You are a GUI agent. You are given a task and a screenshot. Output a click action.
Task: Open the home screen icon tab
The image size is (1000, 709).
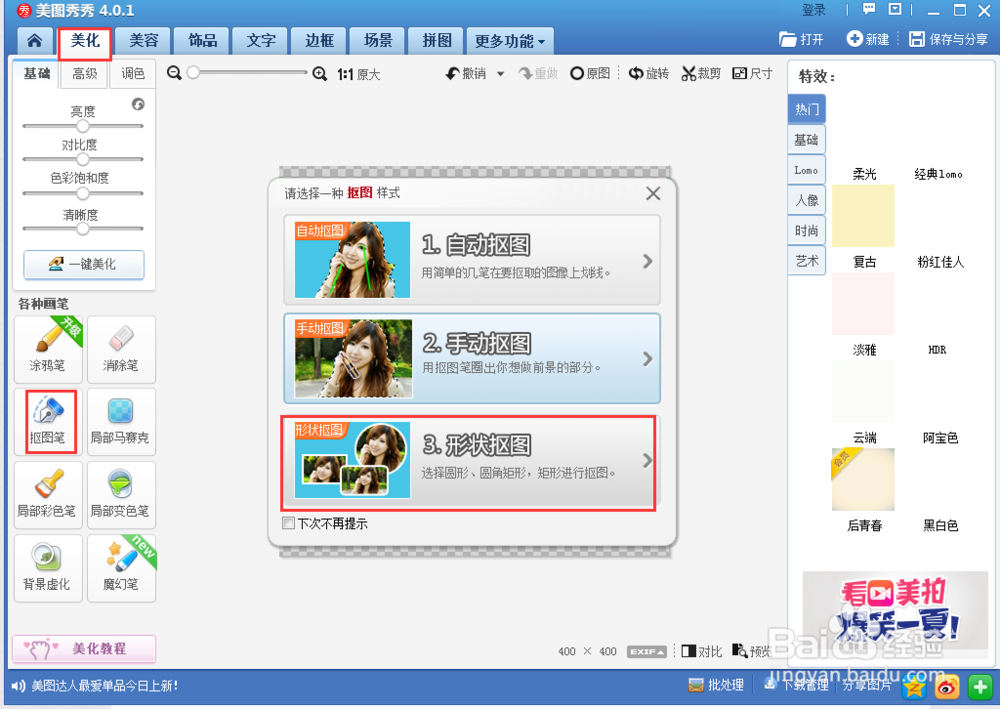click(x=34, y=41)
